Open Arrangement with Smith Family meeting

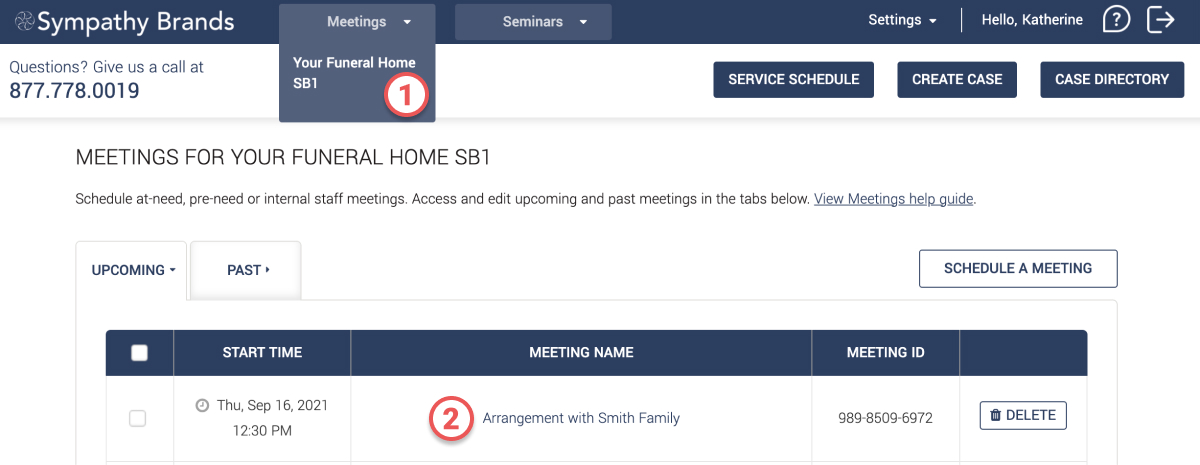tap(581, 418)
